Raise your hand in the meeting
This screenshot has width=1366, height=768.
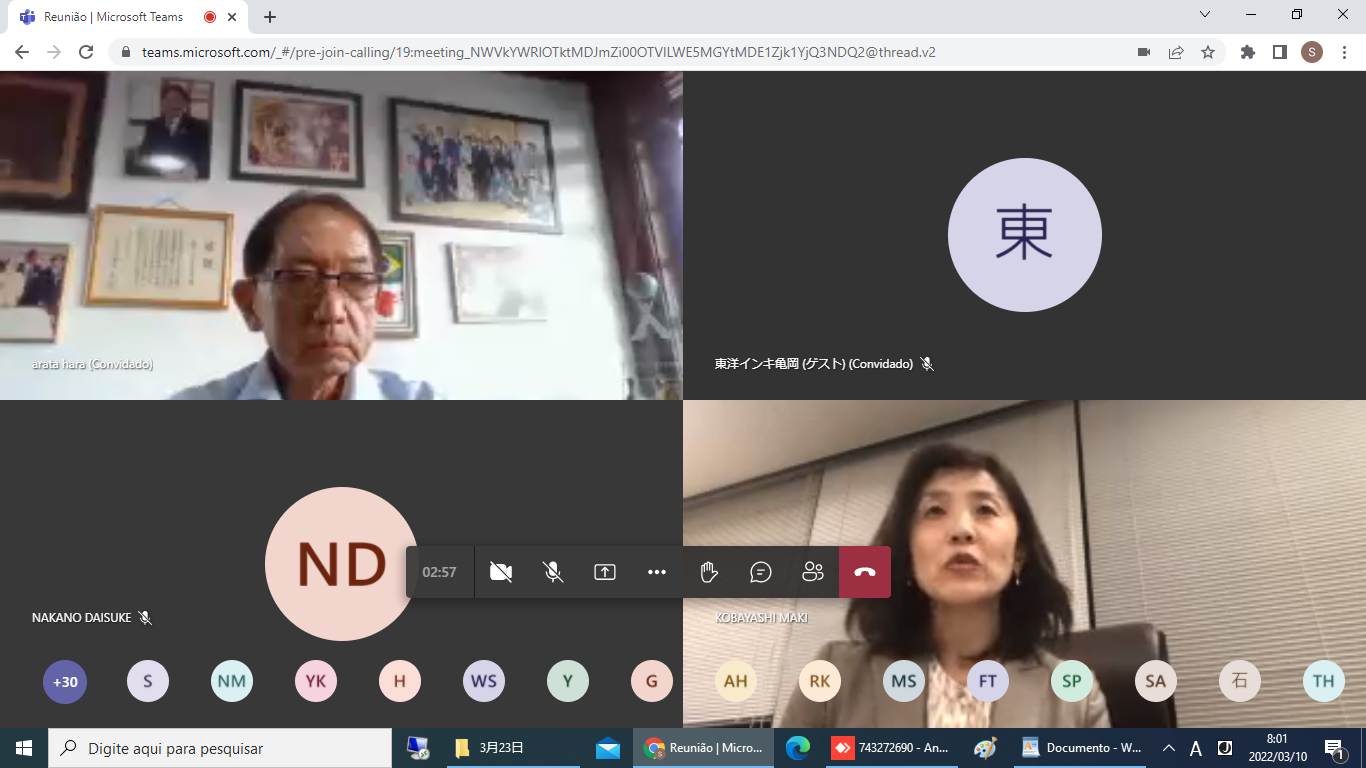pos(709,572)
